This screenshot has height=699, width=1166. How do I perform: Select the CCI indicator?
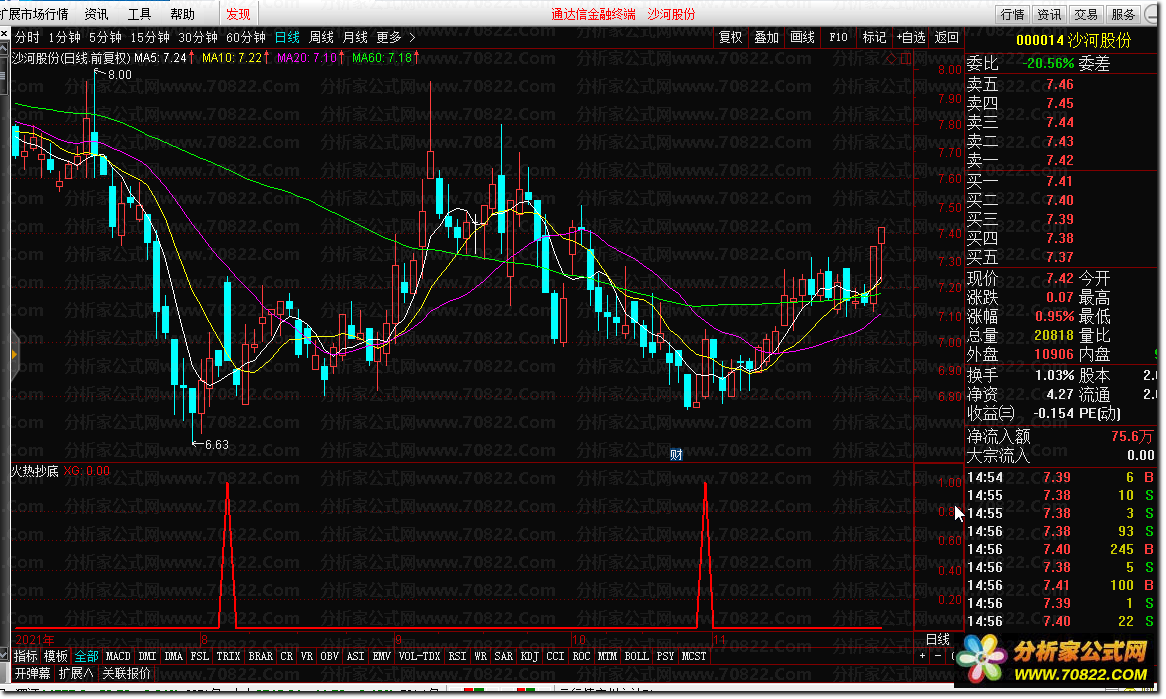coord(555,656)
